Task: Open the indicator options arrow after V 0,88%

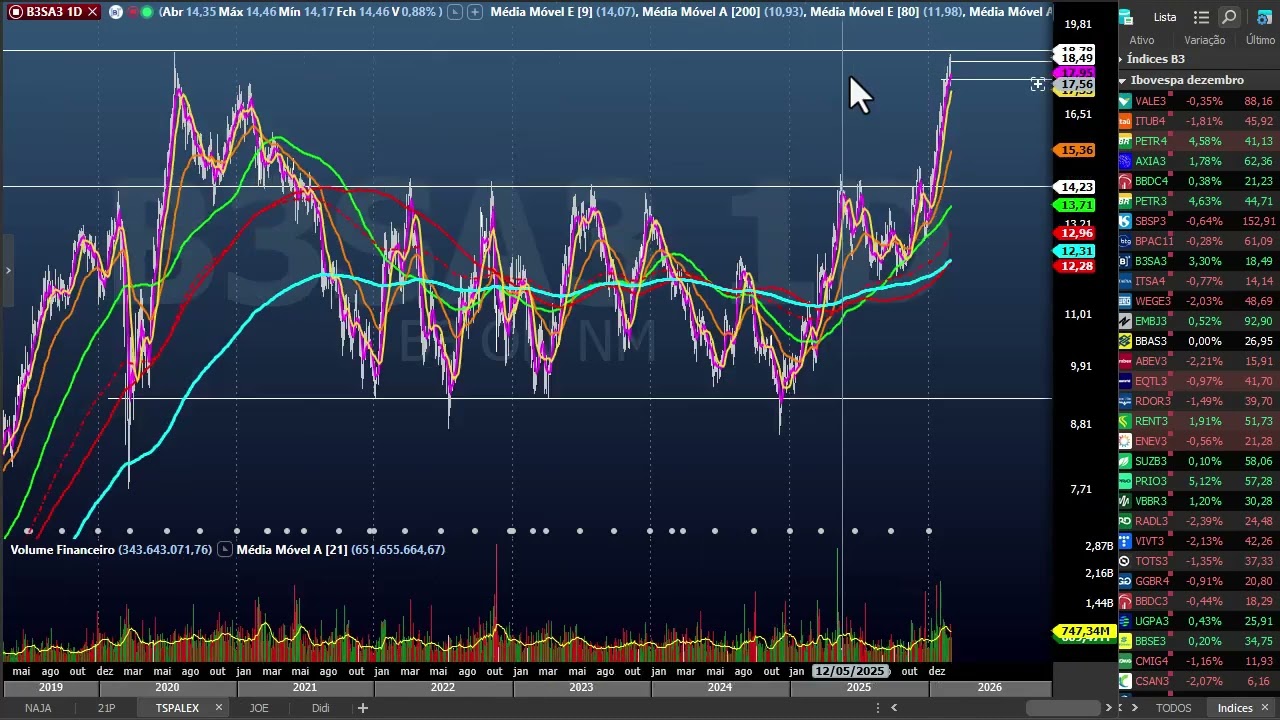Action: (x=455, y=12)
